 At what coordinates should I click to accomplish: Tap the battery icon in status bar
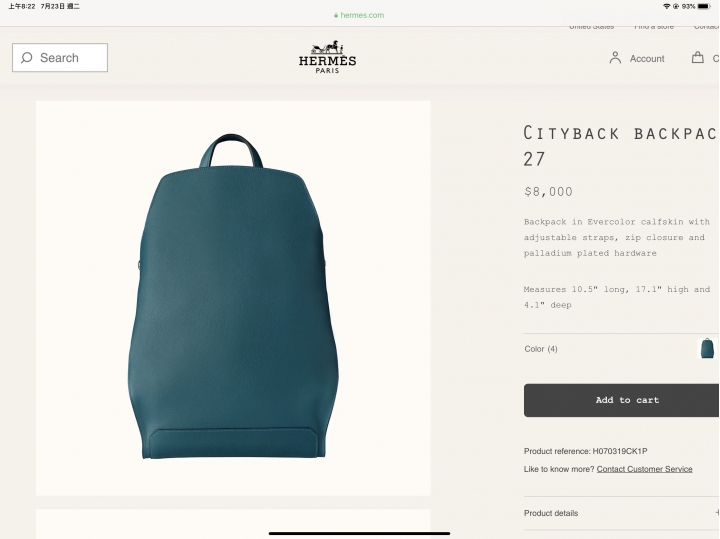pos(703,6)
